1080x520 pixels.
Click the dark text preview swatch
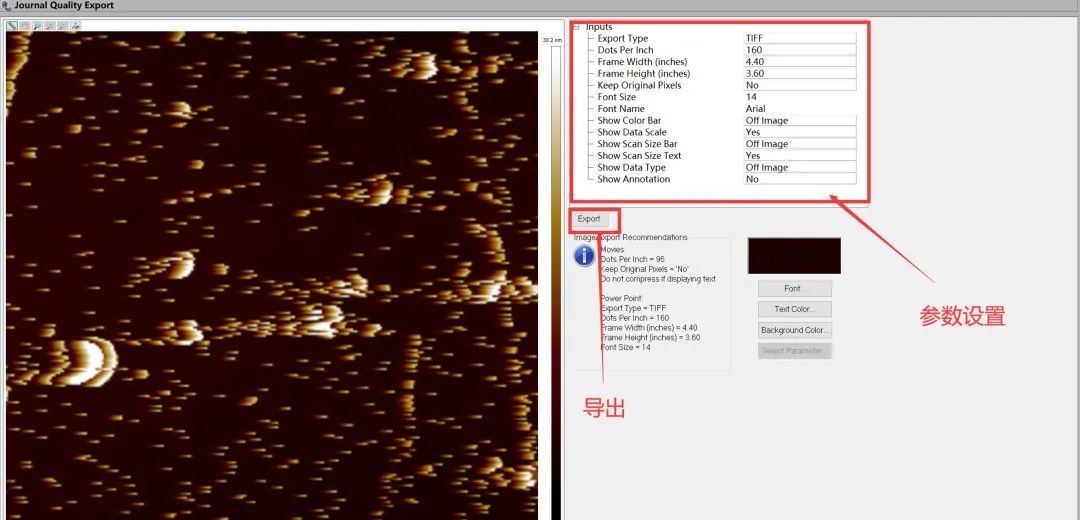(794, 256)
